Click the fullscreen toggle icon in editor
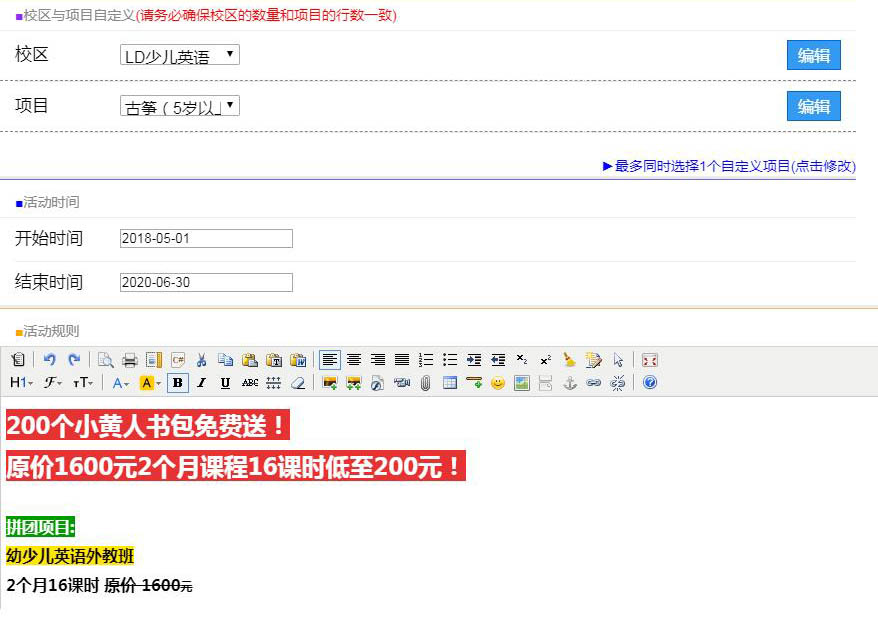Viewport: 878px width, 625px height. (x=650, y=360)
